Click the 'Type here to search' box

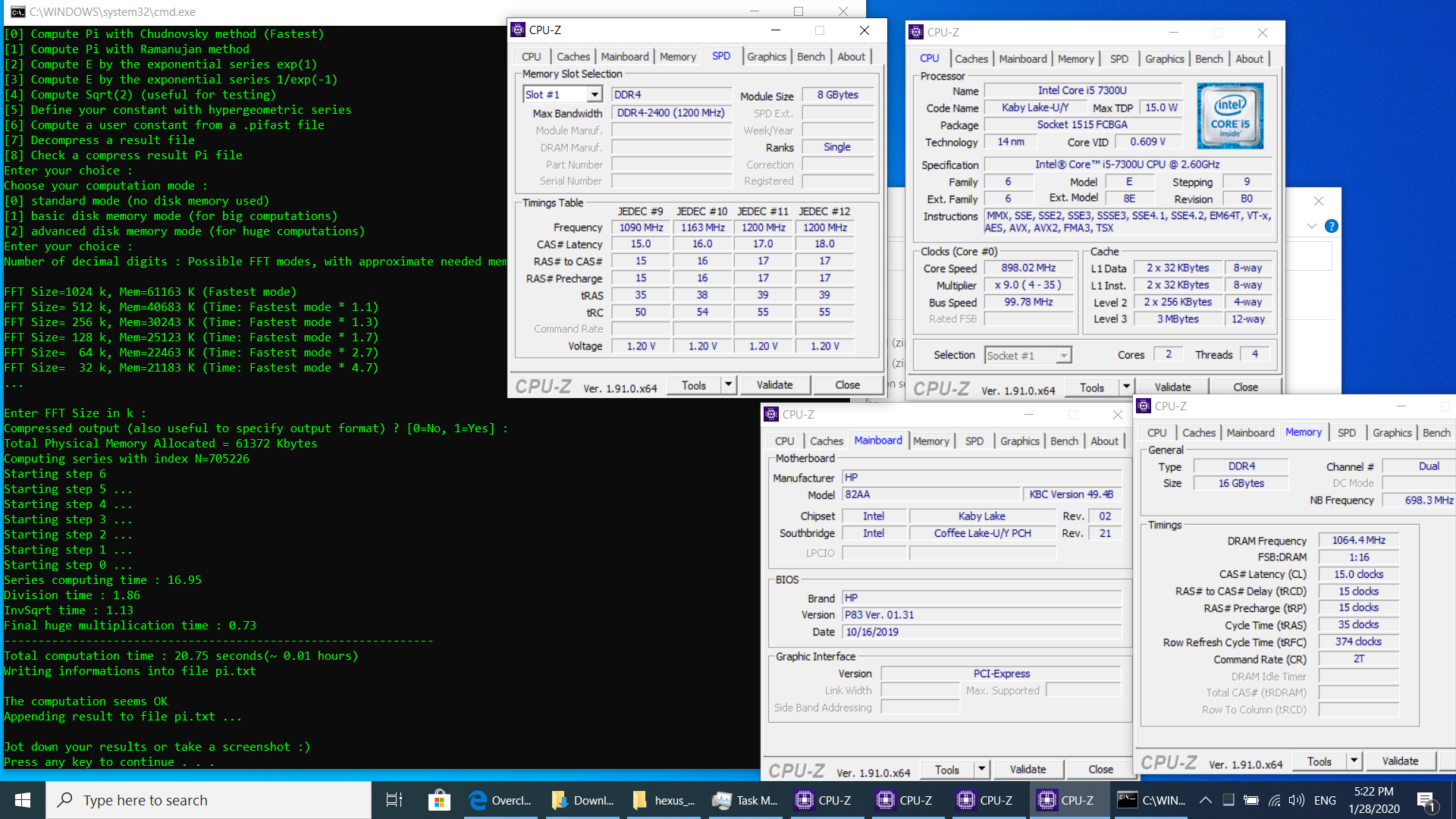[x=209, y=800]
